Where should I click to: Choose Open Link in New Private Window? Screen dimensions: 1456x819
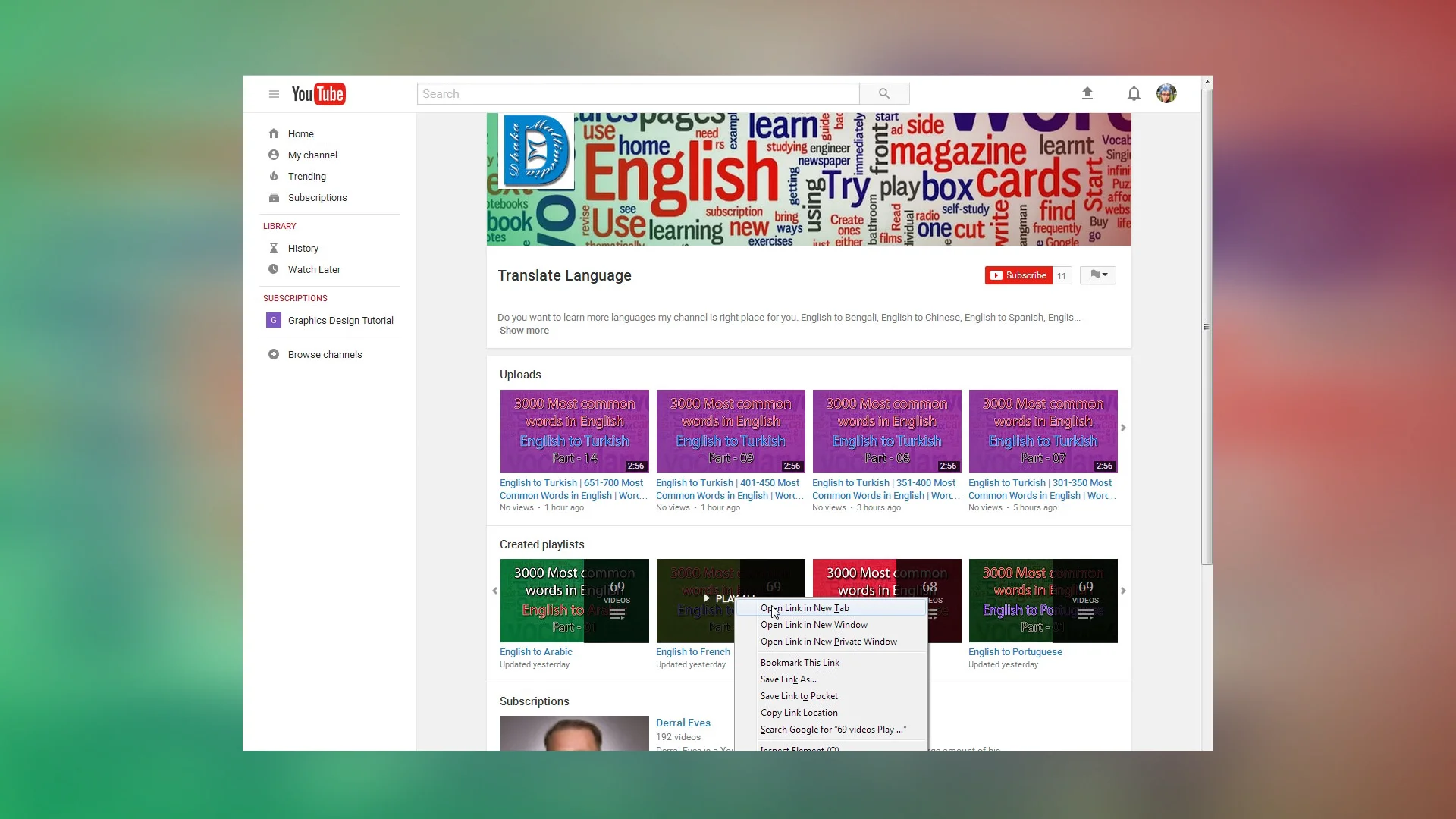click(831, 642)
